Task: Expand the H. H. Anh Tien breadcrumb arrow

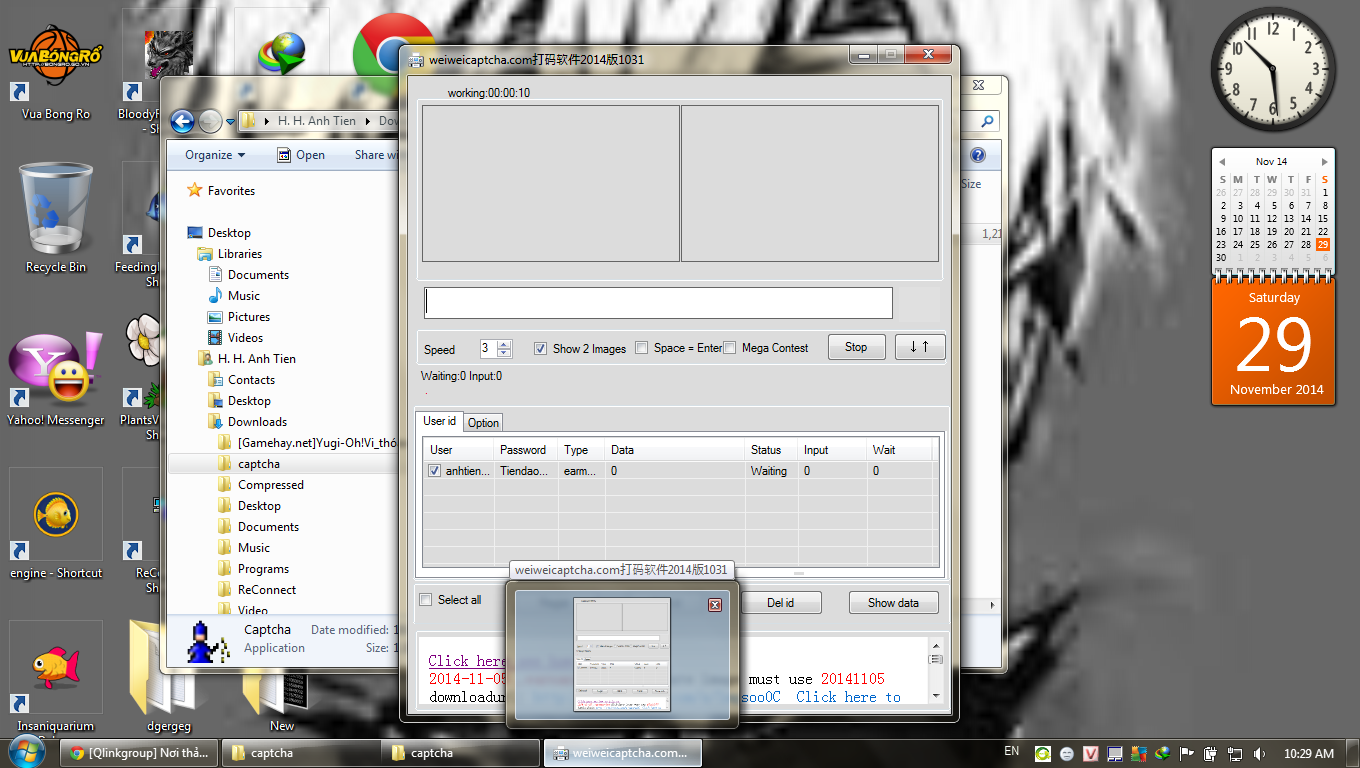Action: pyautogui.click(x=366, y=121)
